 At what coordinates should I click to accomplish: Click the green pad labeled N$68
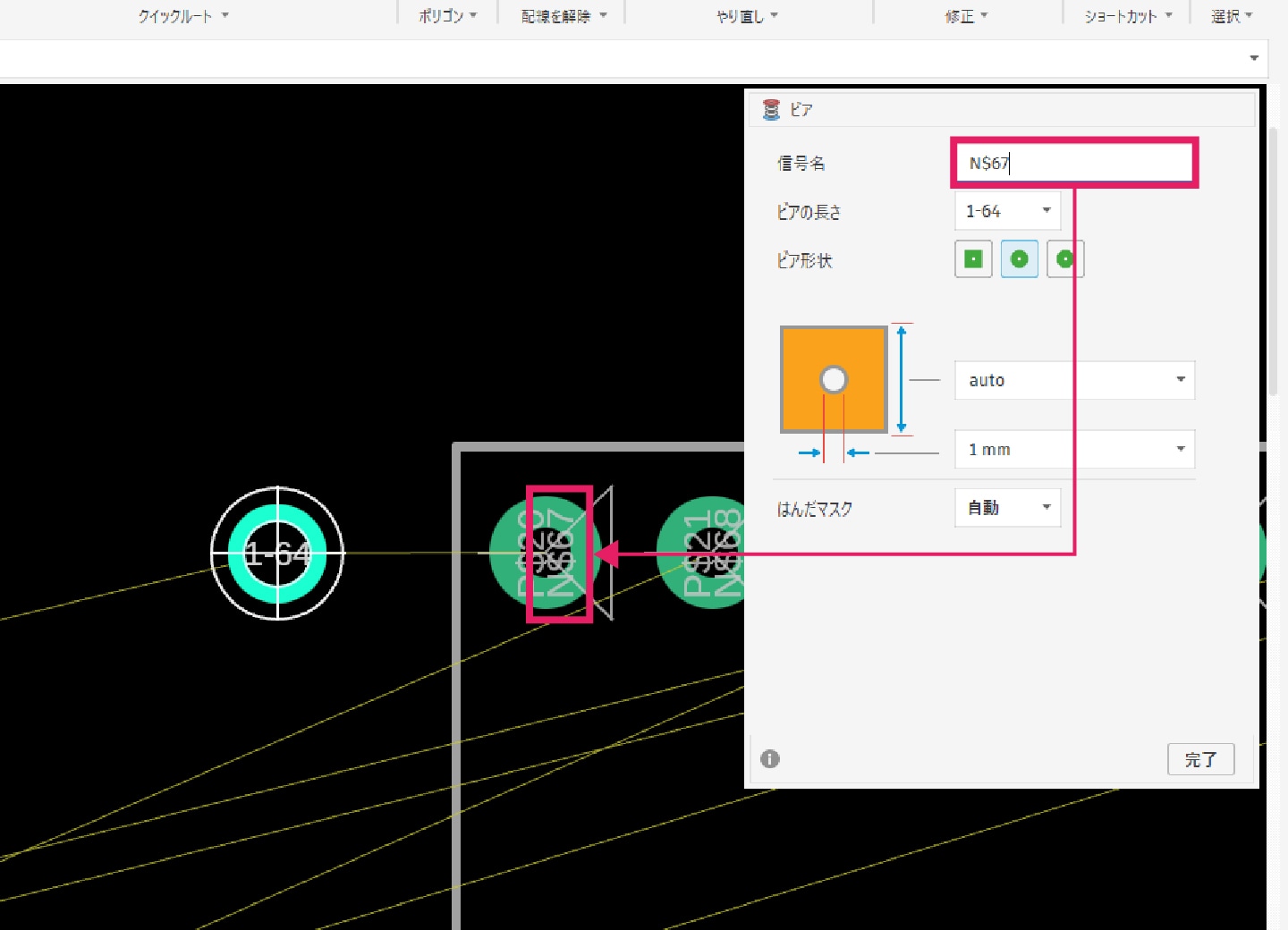[x=707, y=554]
